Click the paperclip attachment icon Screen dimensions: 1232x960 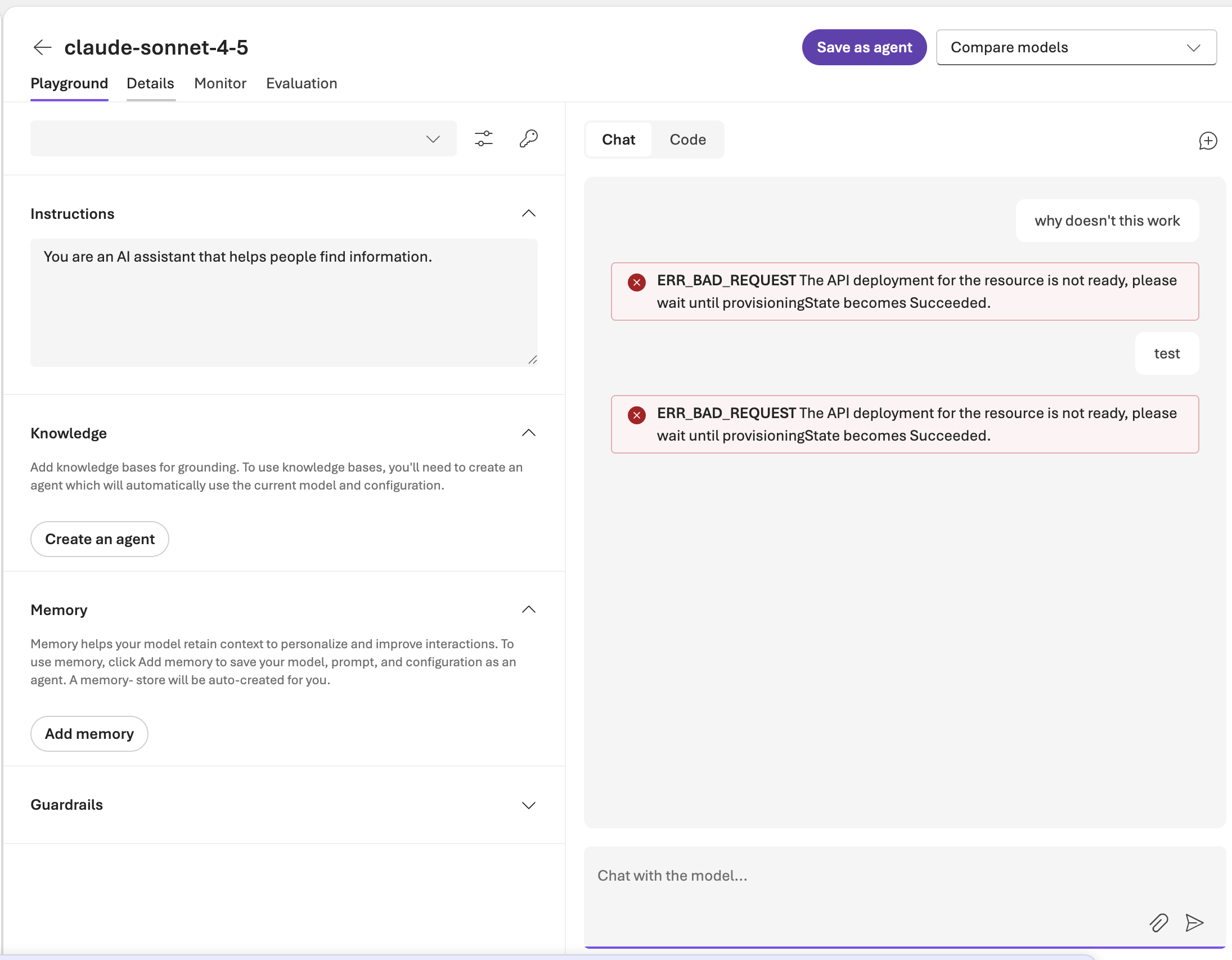tap(1158, 923)
